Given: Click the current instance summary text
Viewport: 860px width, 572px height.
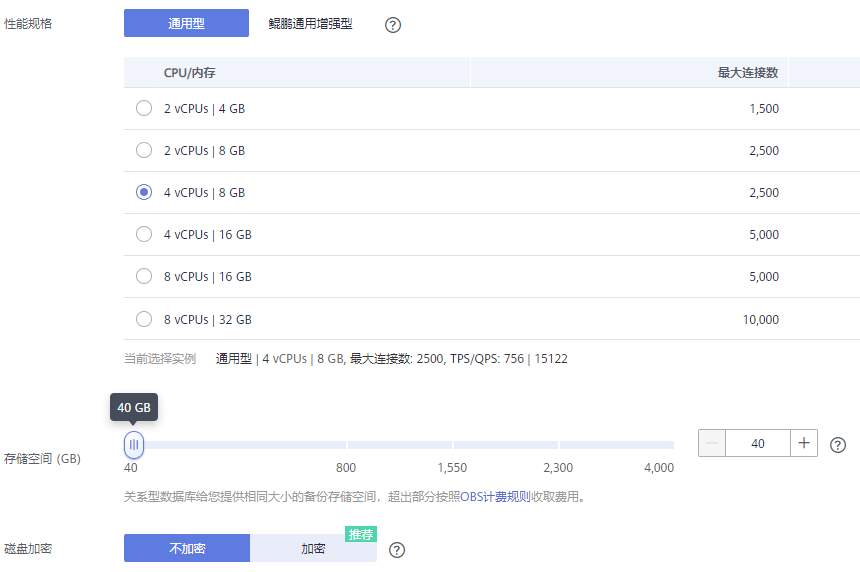Looking at the screenshot, I should [x=392, y=359].
